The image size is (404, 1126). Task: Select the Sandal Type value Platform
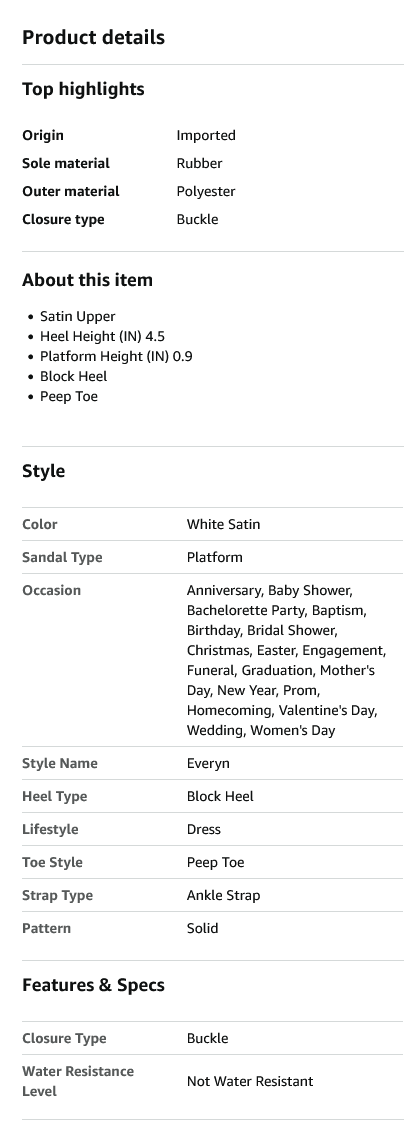(215, 557)
